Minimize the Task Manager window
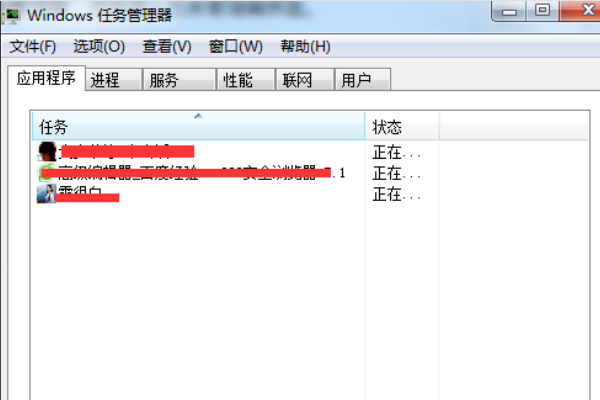This screenshot has width=600, height=400. click(x=509, y=11)
